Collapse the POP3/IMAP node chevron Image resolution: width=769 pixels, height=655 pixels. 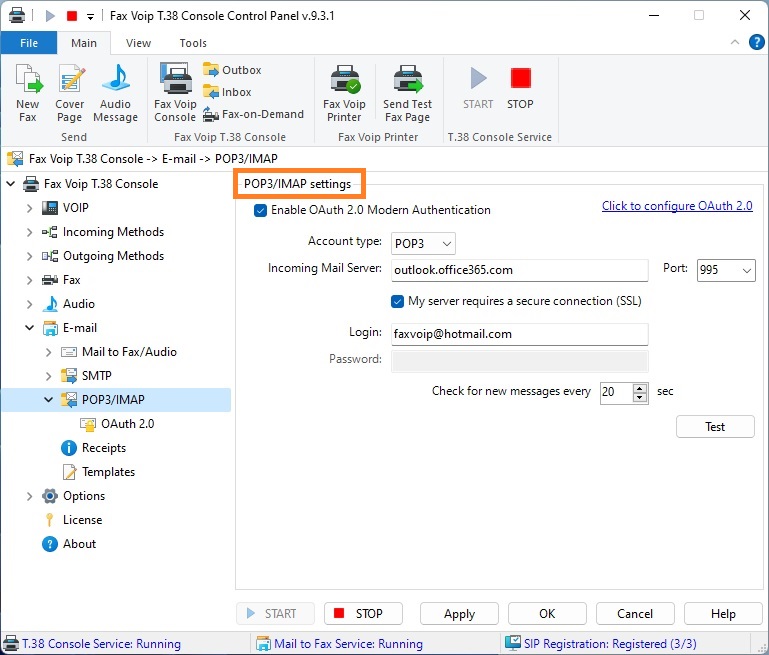pyautogui.click(x=49, y=400)
